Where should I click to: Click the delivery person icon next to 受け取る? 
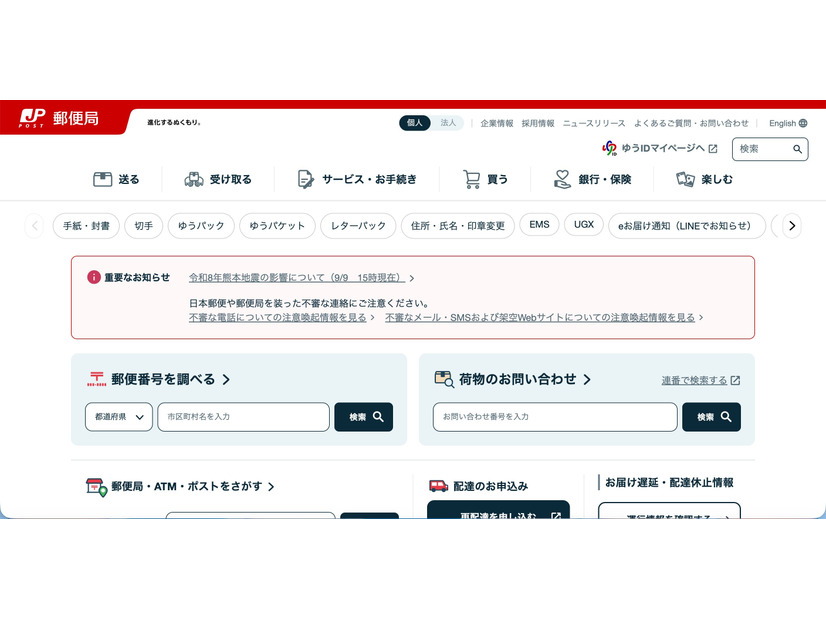pyautogui.click(x=194, y=180)
